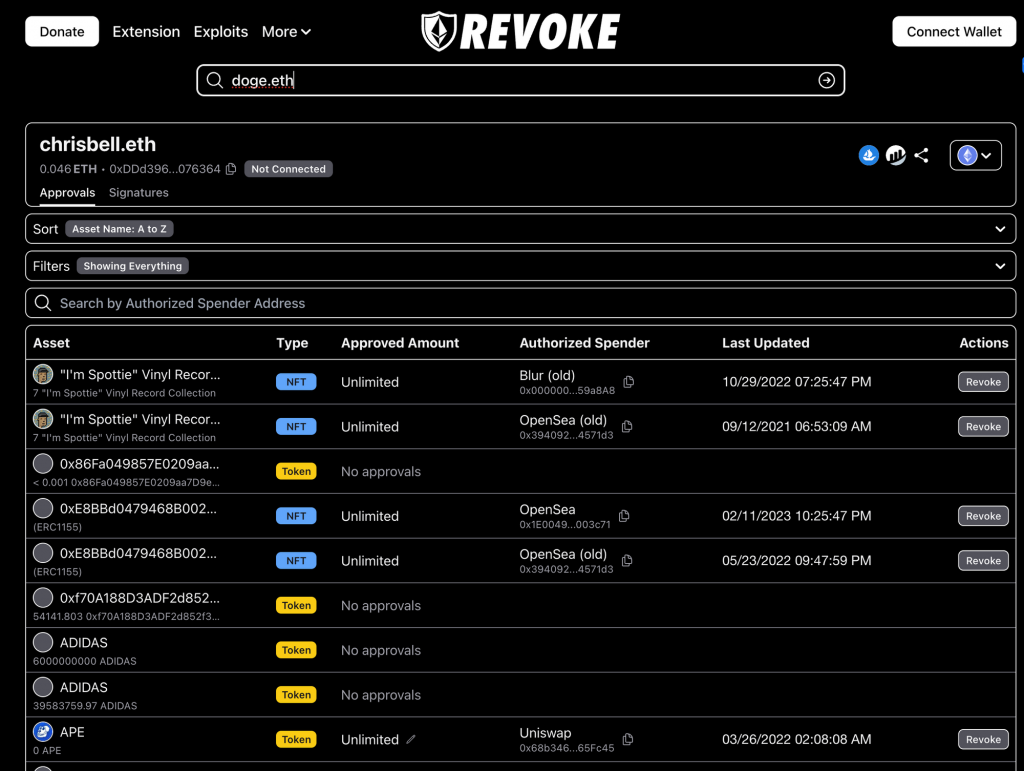The height and width of the screenshot is (771, 1024).
Task: Click the Connect Wallet button
Action: pyautogui.click(x=953, y=31)
